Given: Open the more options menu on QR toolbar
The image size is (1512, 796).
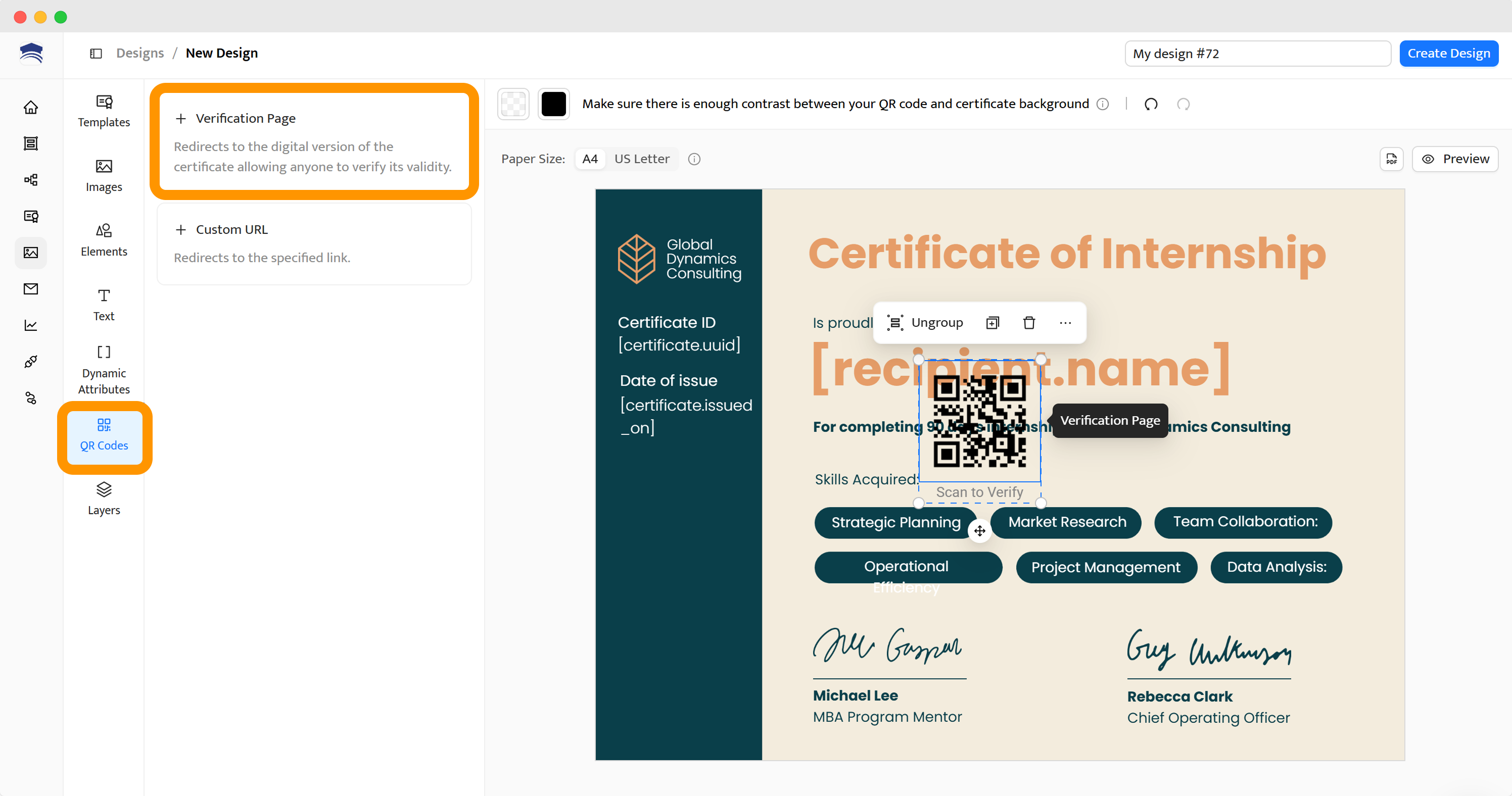Looking at the screenshot, I should tap(1065, 323).
